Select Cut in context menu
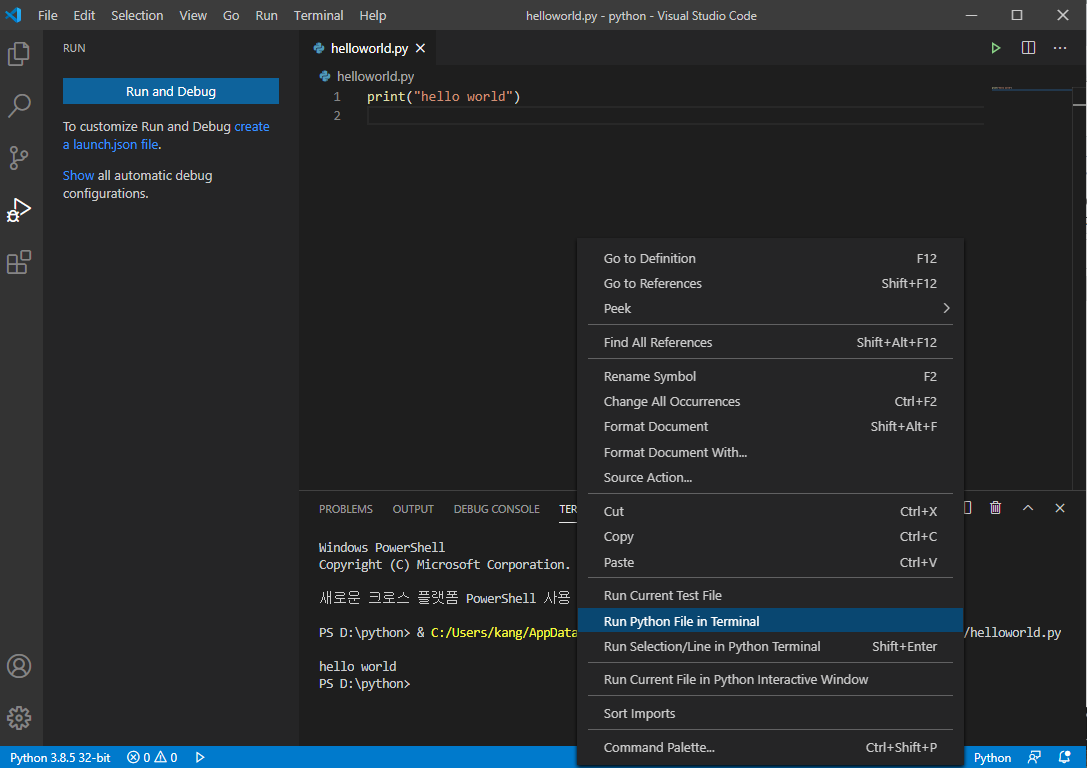The image size is (1087, 768). (x=770, y=512)
